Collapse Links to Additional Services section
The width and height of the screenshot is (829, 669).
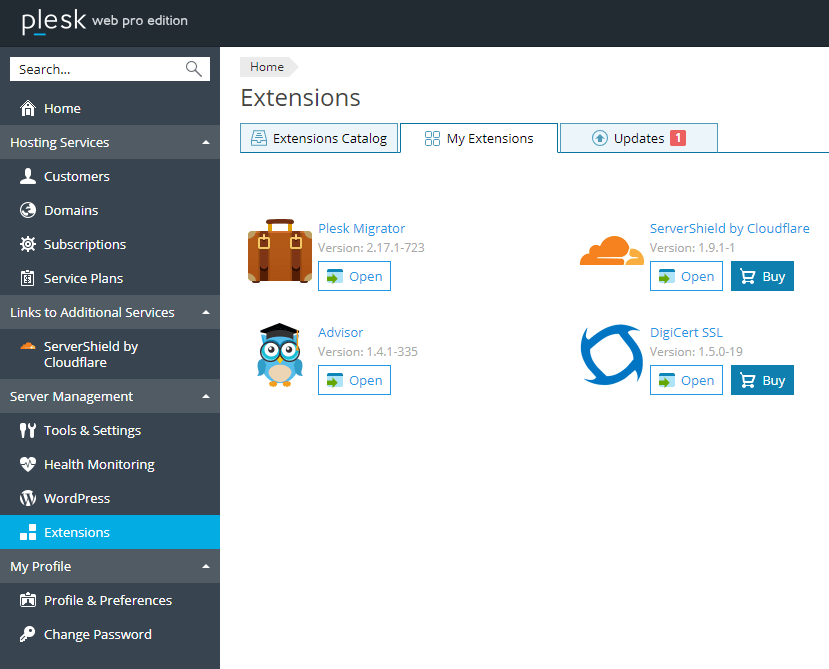(x=206, y=312)
